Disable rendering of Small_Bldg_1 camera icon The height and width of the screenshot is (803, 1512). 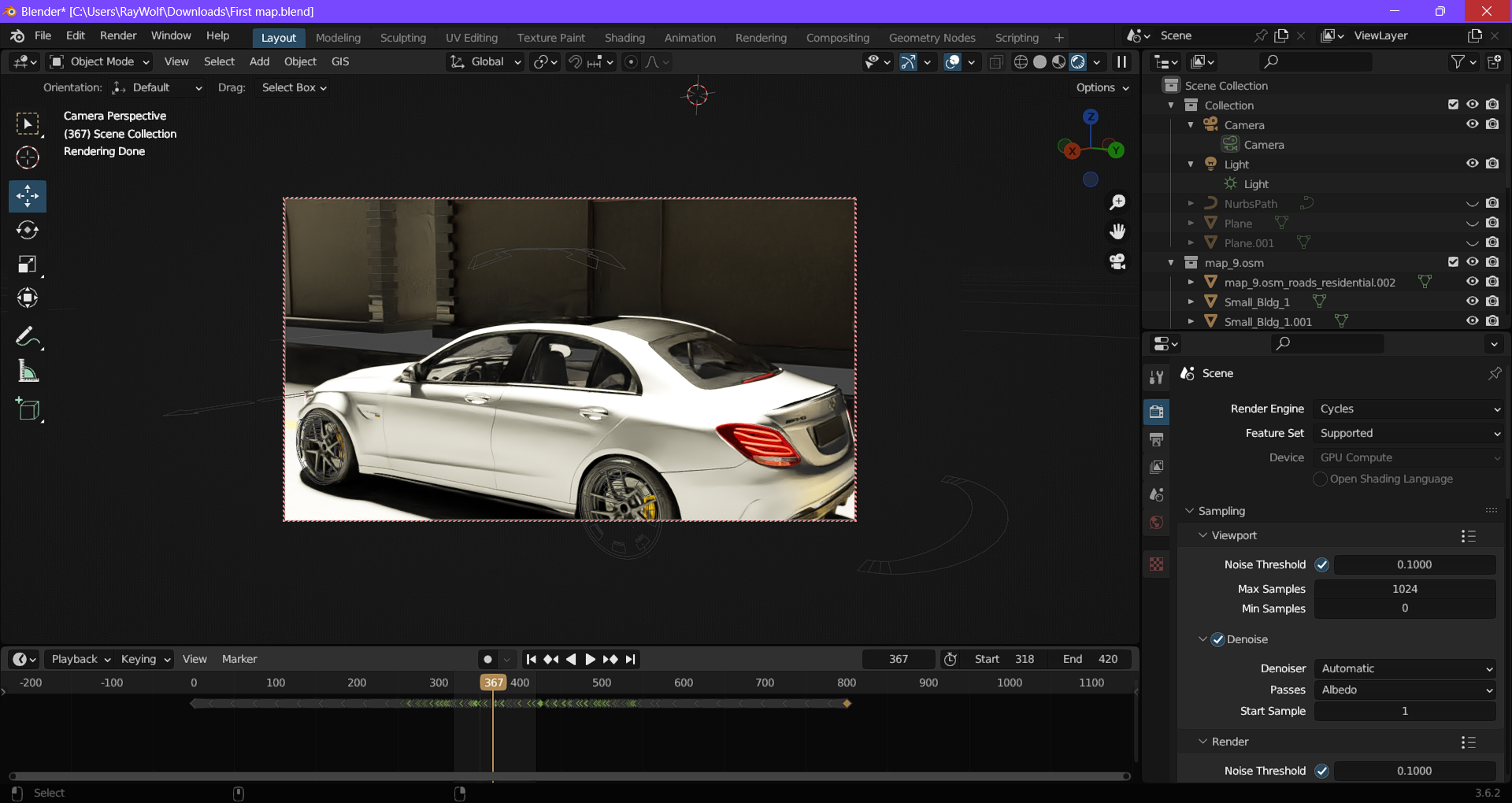click(1492, 302)
